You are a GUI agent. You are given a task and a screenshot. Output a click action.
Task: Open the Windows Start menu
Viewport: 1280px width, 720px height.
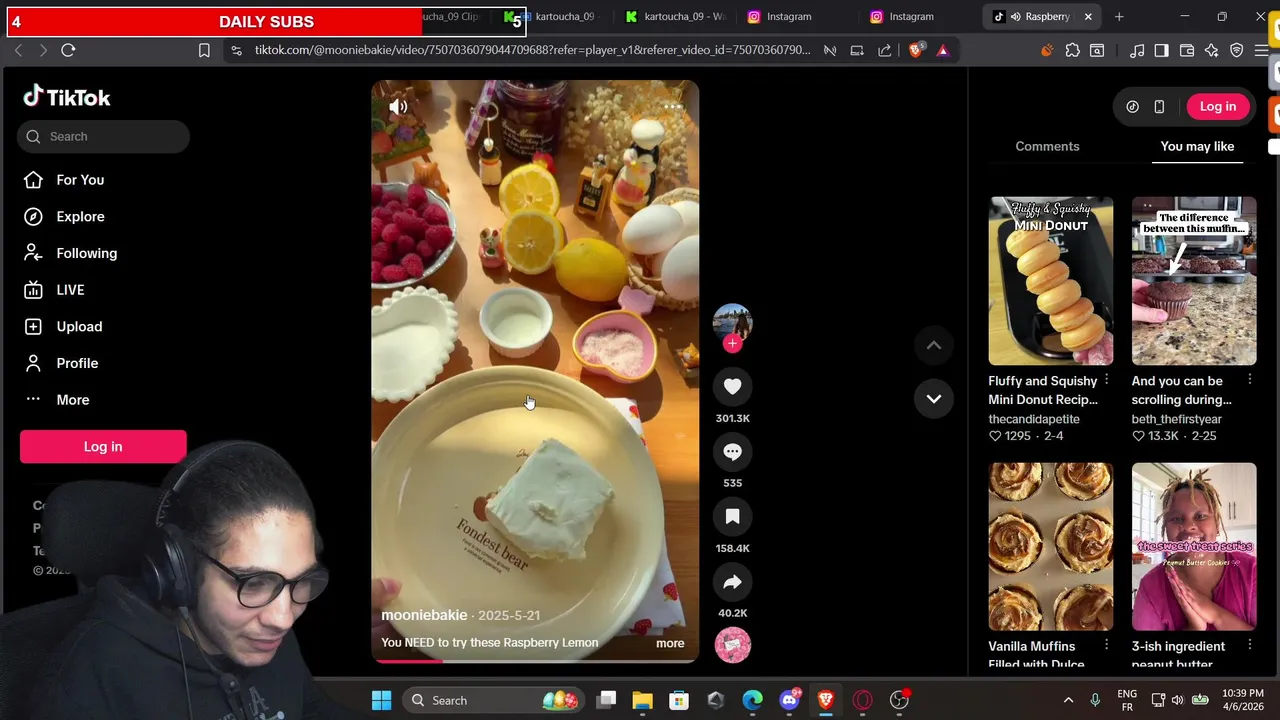click(x=381, y=700)
